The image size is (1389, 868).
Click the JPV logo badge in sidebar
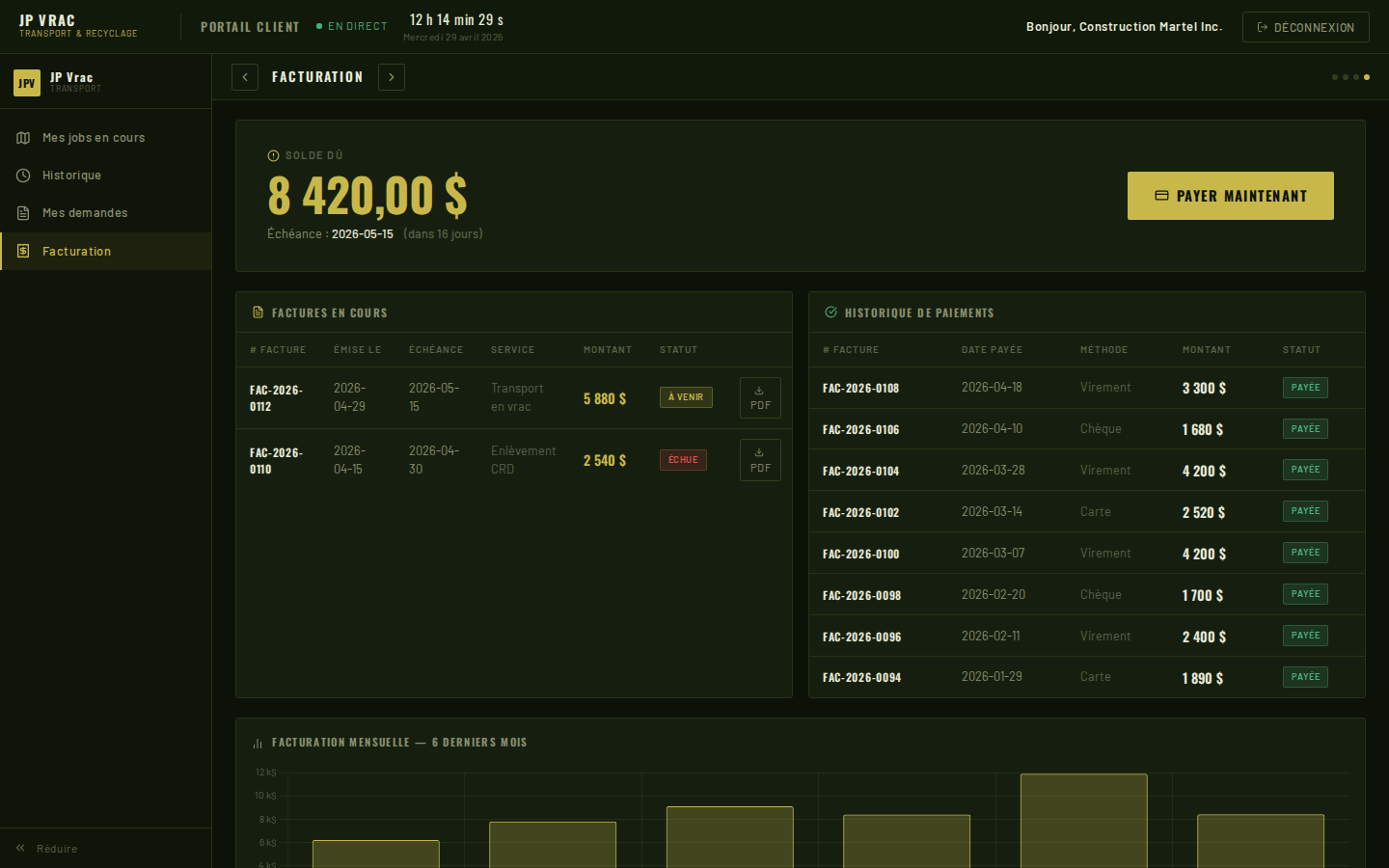coord(27,83)
